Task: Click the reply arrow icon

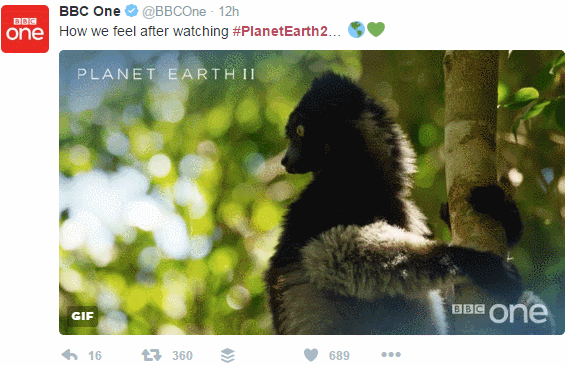Action: 70,355
